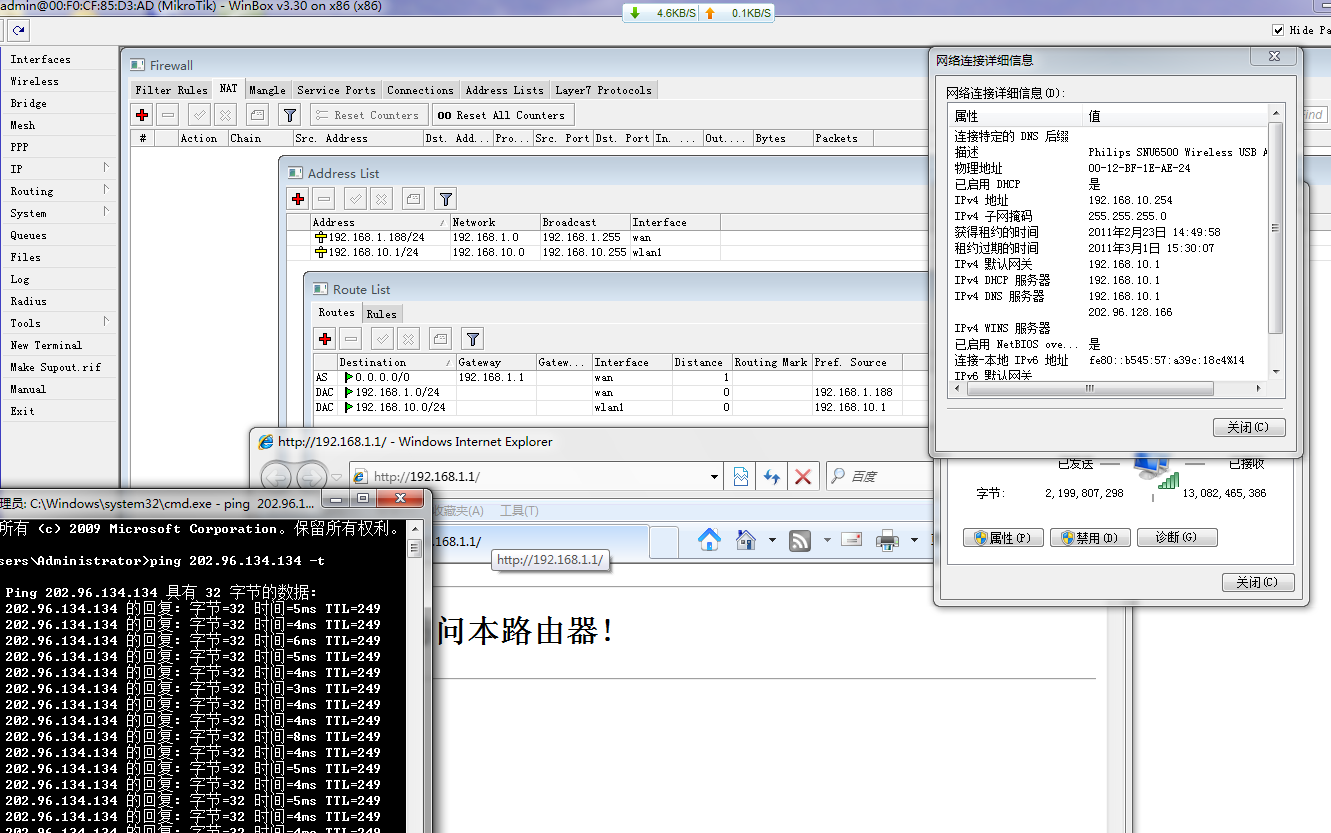This screenshot has width=1331, height=833.
Task: Click the remove button in Firewall toolbar
Action: click(x=168, y=115)
